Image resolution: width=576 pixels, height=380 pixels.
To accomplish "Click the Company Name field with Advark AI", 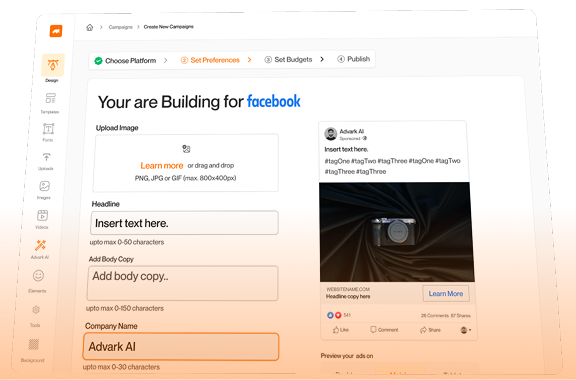I will pos(181,347).
